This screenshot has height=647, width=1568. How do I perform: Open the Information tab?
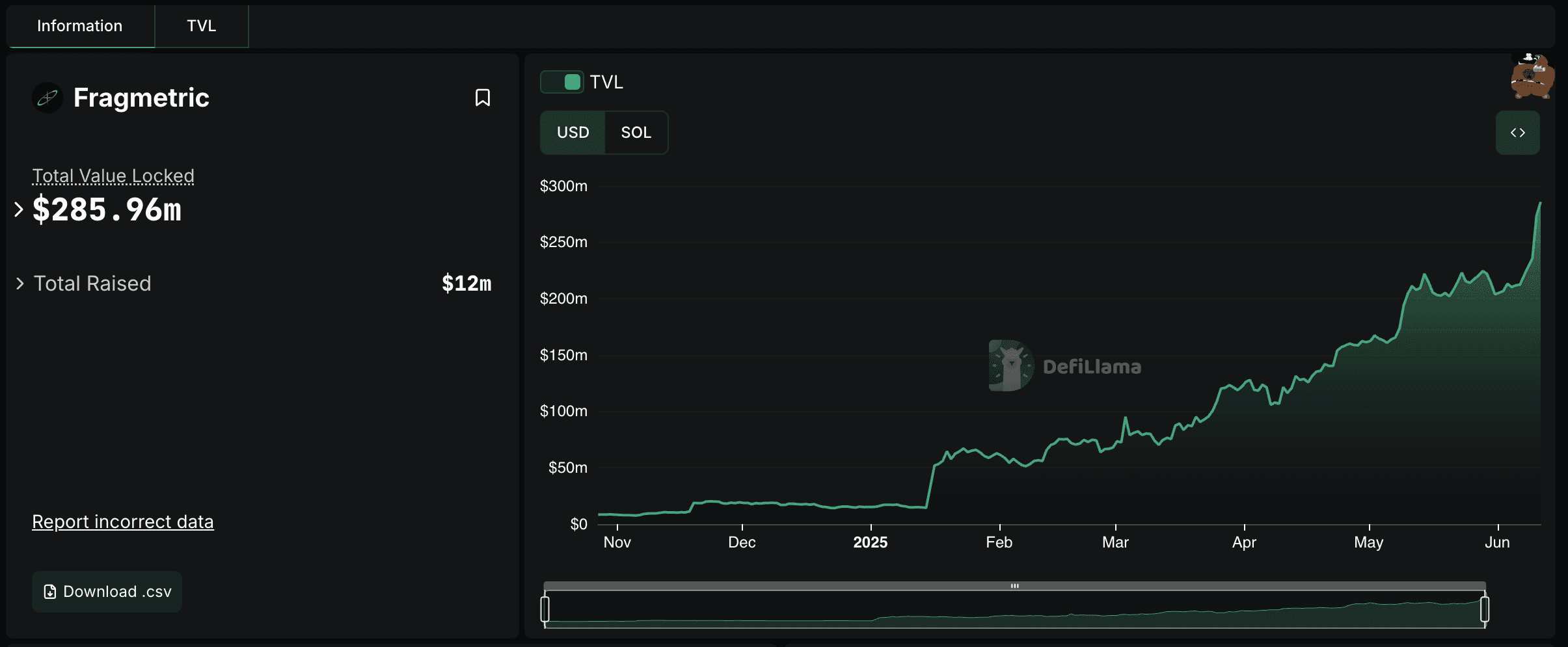[x=80, y=26]
